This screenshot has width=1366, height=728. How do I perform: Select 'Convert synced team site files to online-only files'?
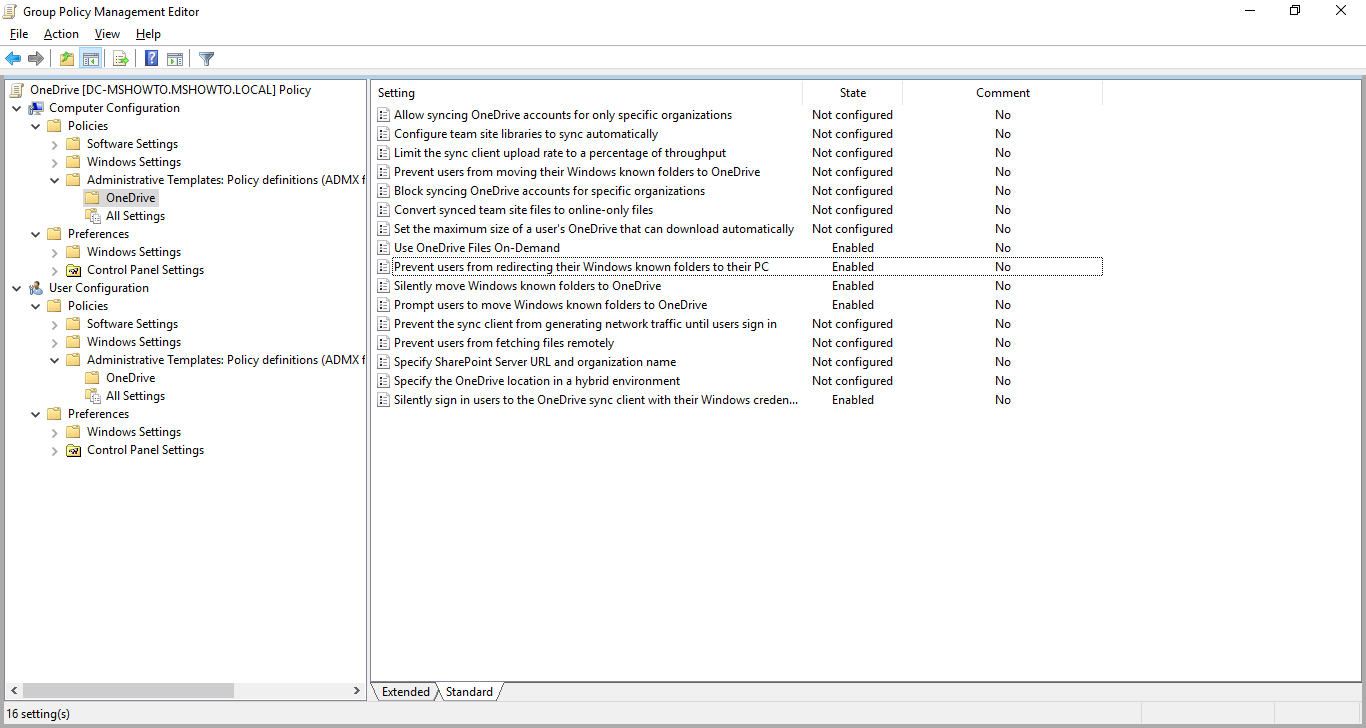[x=523, y=210]
